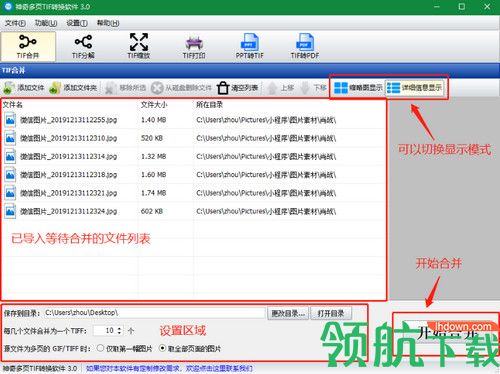Click directory path of the 1.40 MB file
The image size is (500, 374).
pyautogui.click(x=266, y=120)
